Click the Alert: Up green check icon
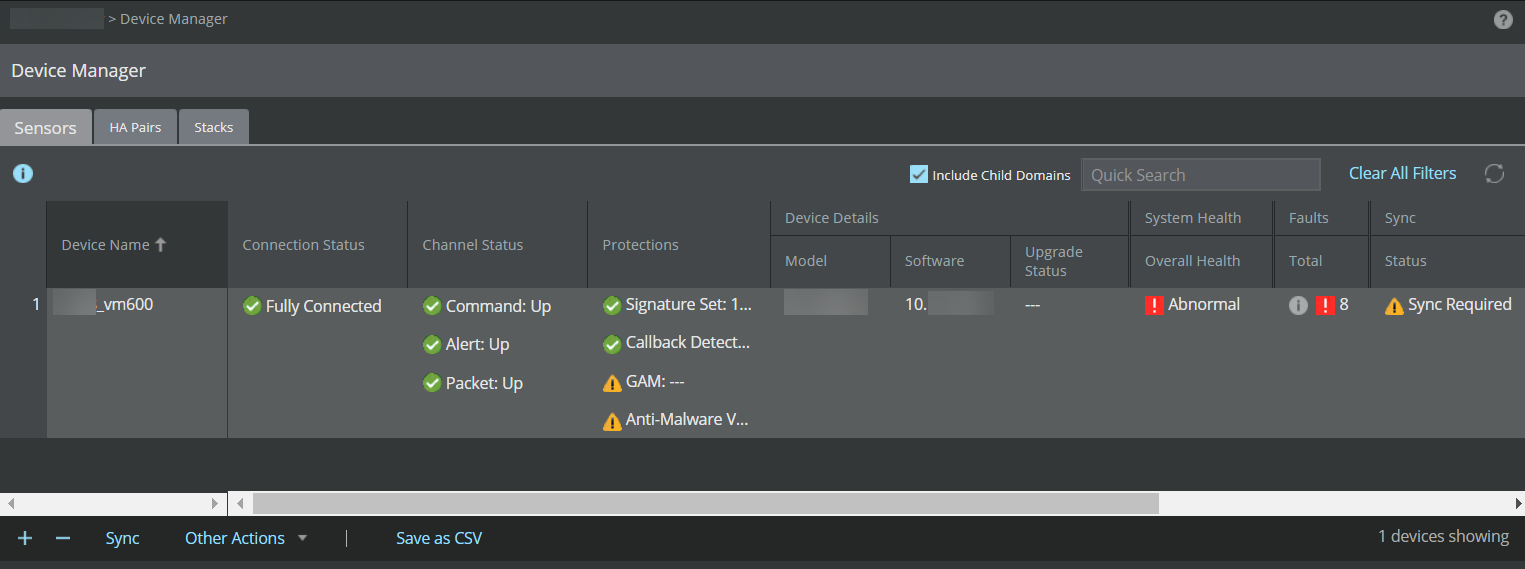This screenshot has width=1525, height=569. [x=432, y=344]
